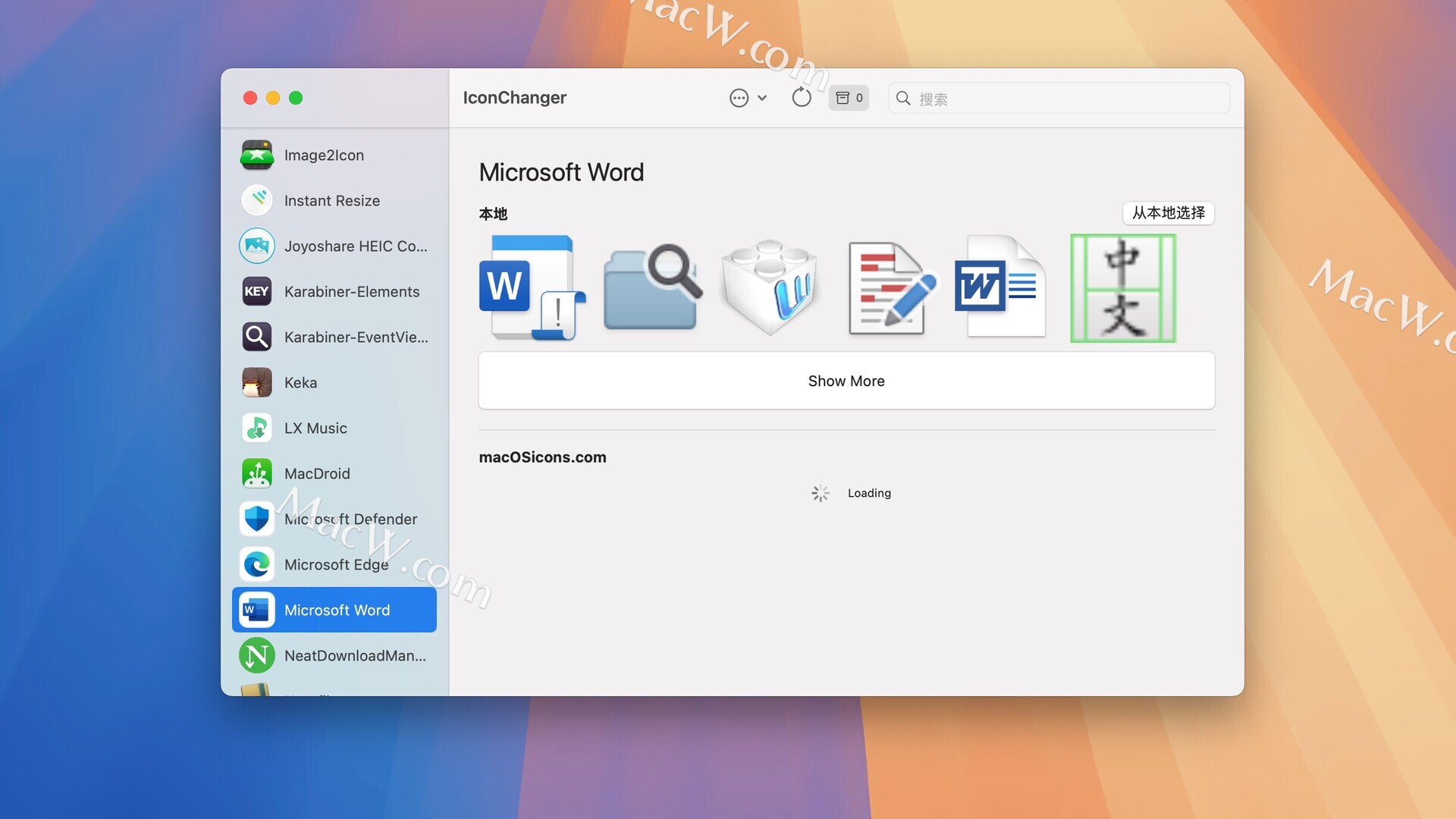Open the archive box counter button
Viewport: 1456px width, 819px height.
[x=849, y=98]
